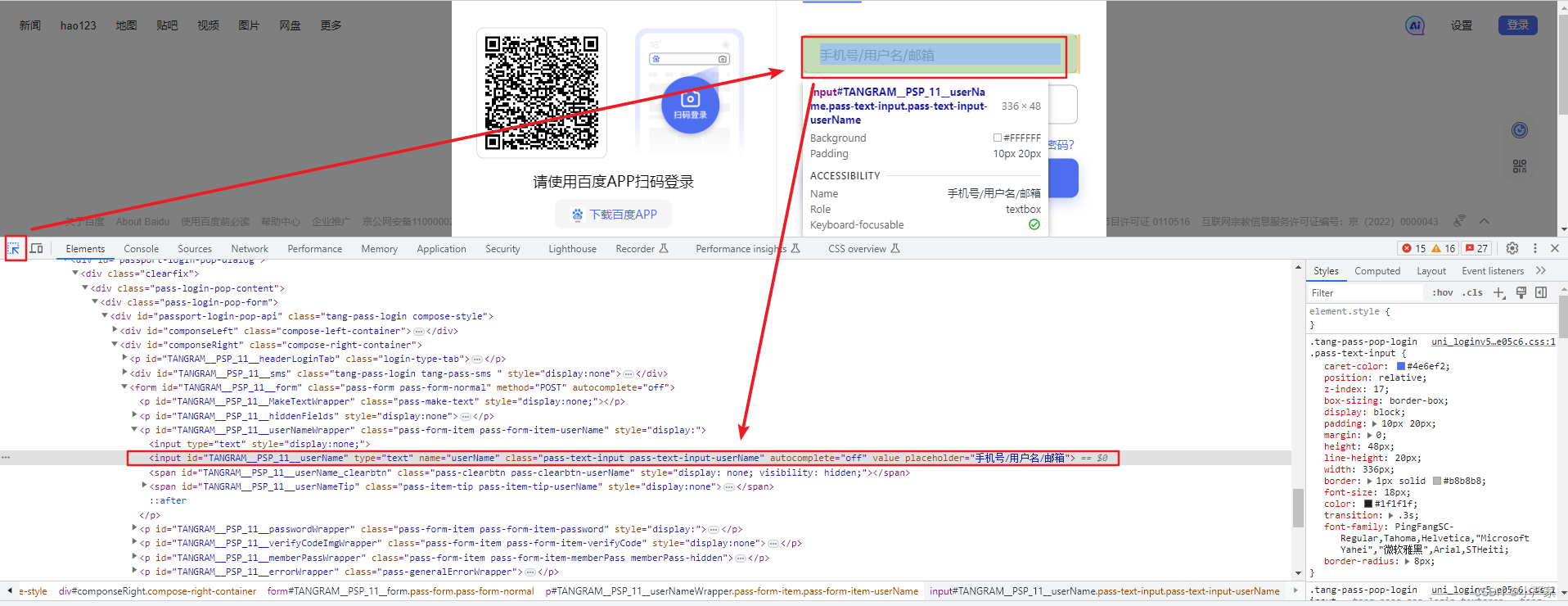Screen dimensions: 1568x606
Task: Open hao123 link in top nav
Action: tap(79, 25)
